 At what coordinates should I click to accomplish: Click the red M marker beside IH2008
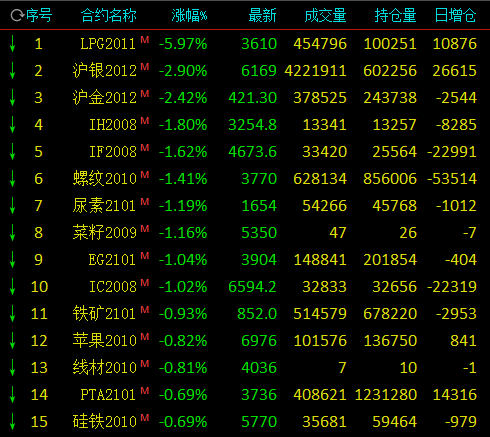pos(145,120)
